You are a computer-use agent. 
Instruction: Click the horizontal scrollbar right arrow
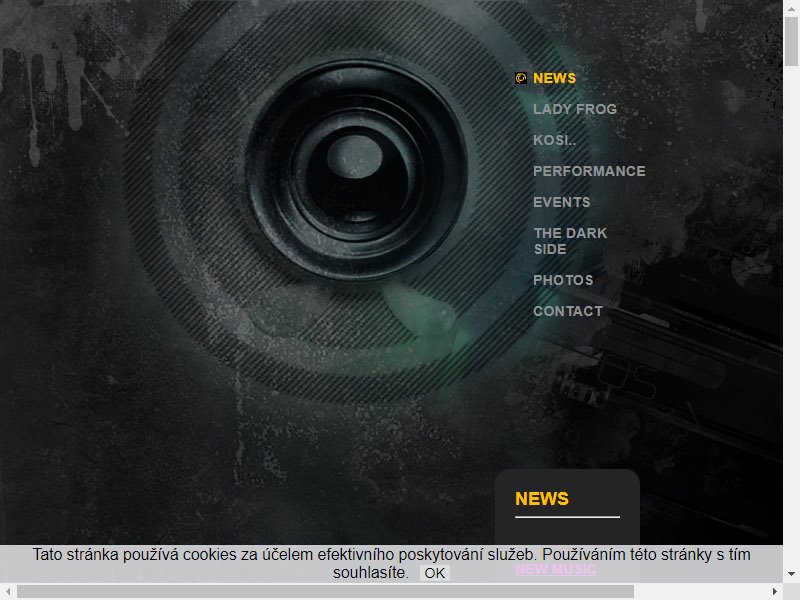coord(774,591)
